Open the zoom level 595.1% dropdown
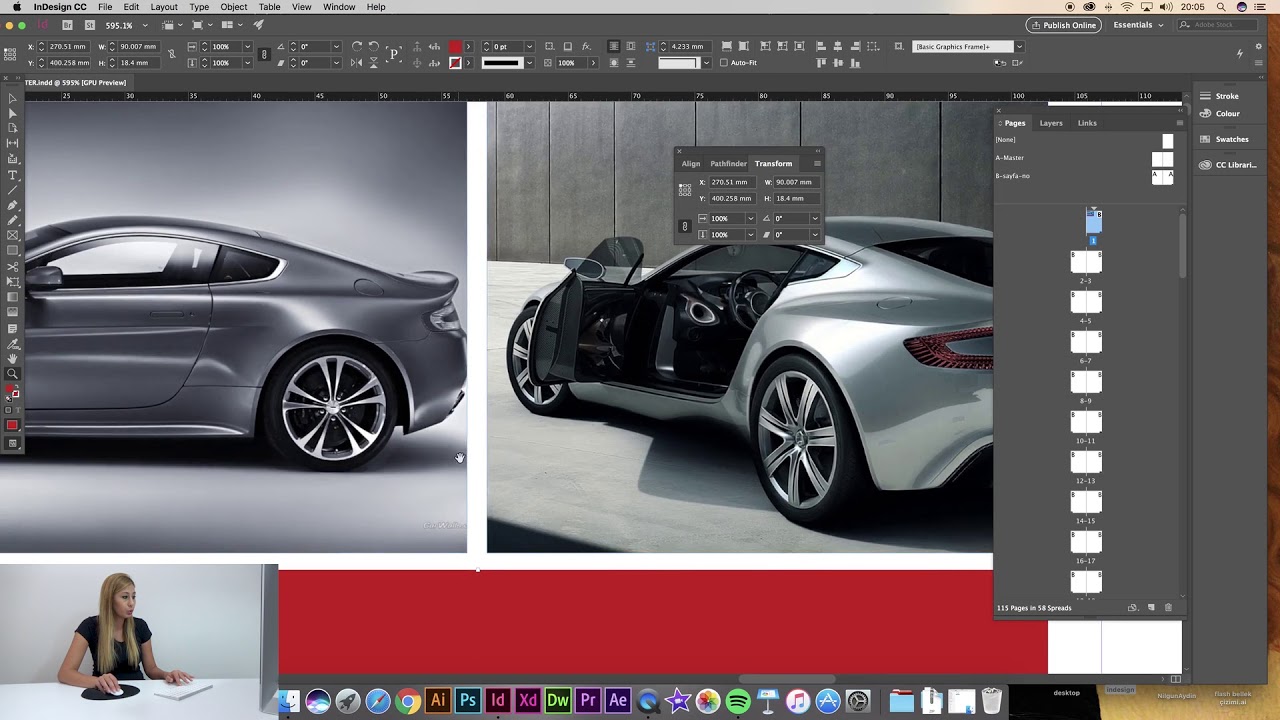This screenshot has height=720, width=1280. tap(145, 25)
